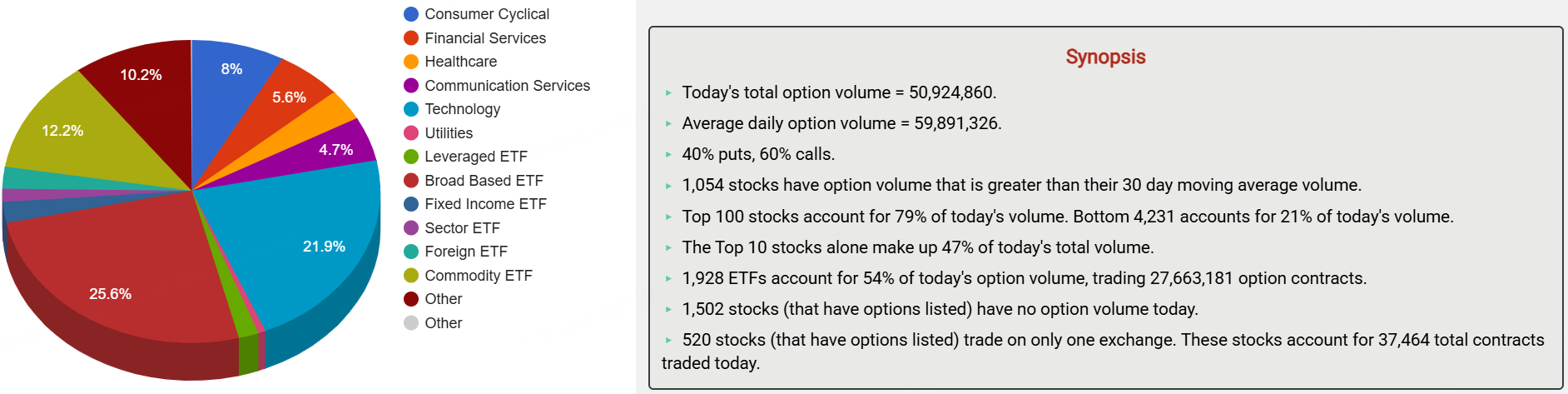Click the Leveraged ETF green legend dot
The image size is (1568, 394).
[410, 157]
